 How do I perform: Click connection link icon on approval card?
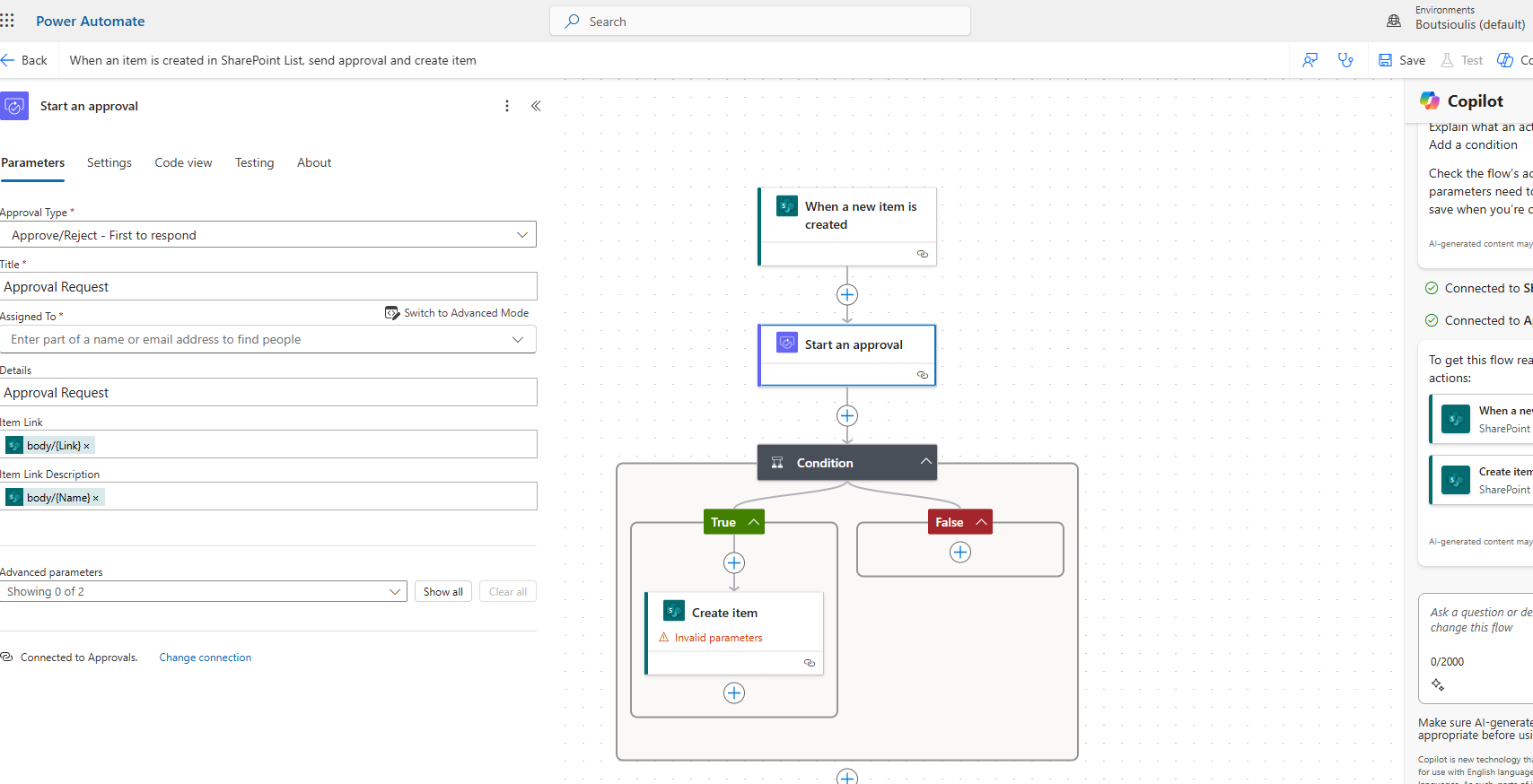(x=923, y=375)
